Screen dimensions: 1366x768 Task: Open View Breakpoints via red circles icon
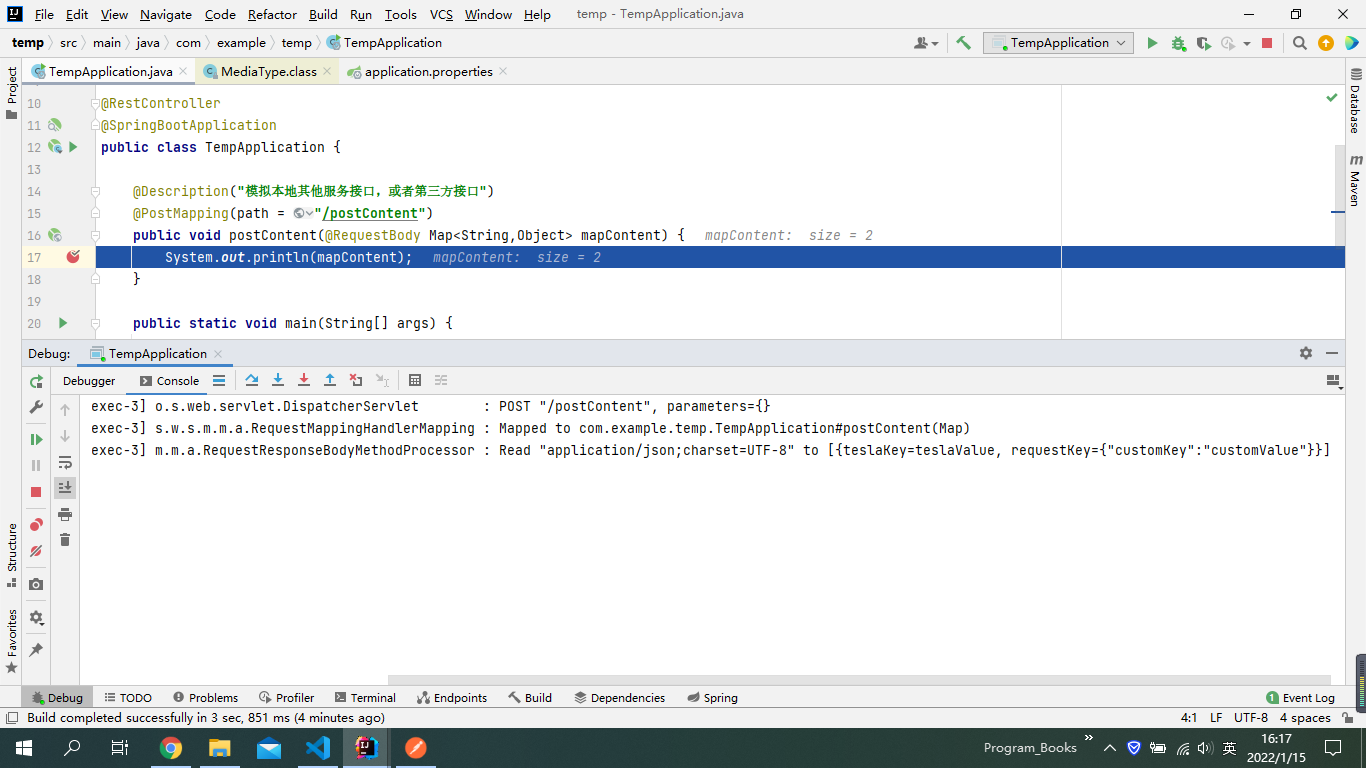coord(35,522)
